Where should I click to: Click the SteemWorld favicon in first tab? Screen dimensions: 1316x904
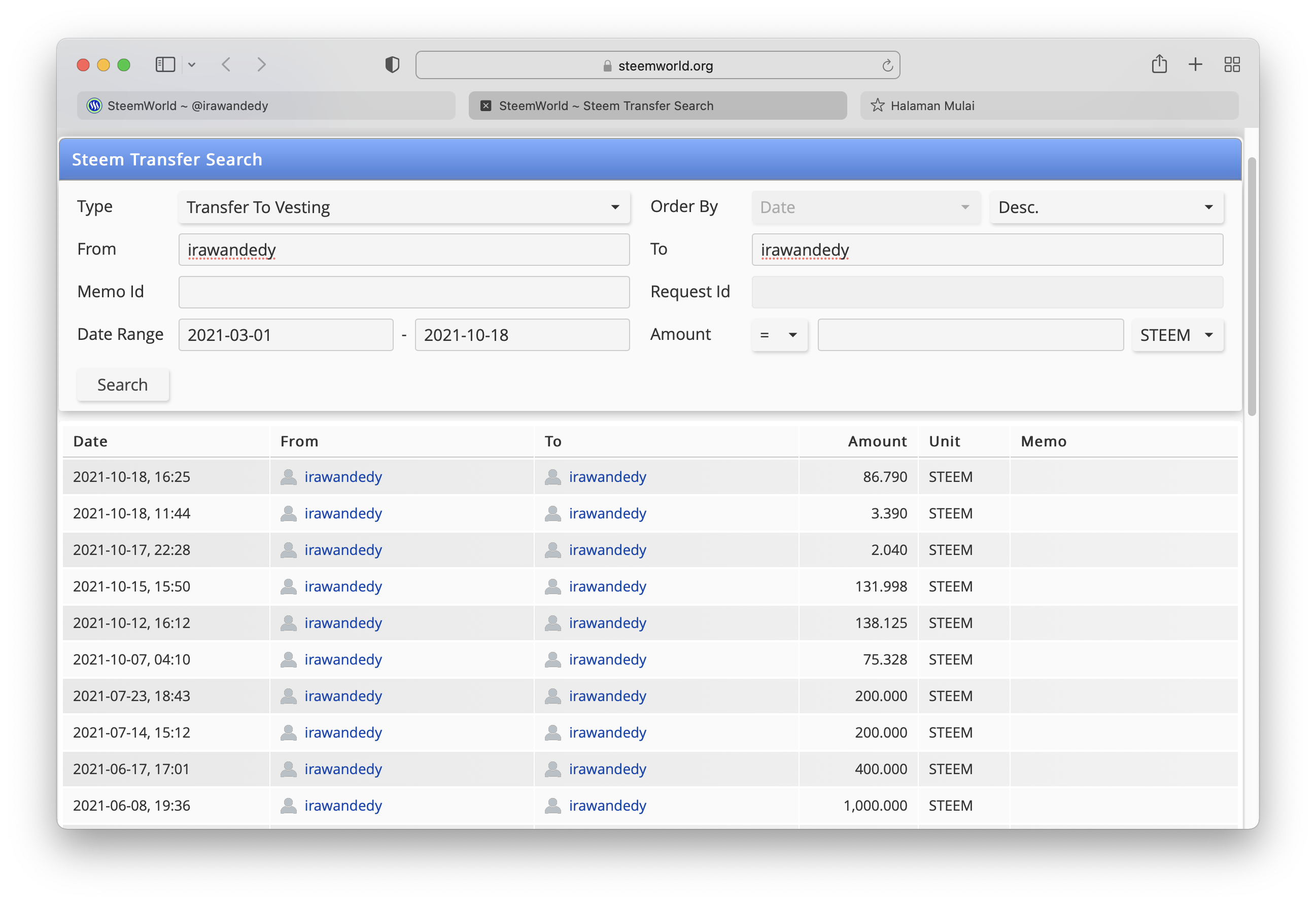[x=94, y=106]
